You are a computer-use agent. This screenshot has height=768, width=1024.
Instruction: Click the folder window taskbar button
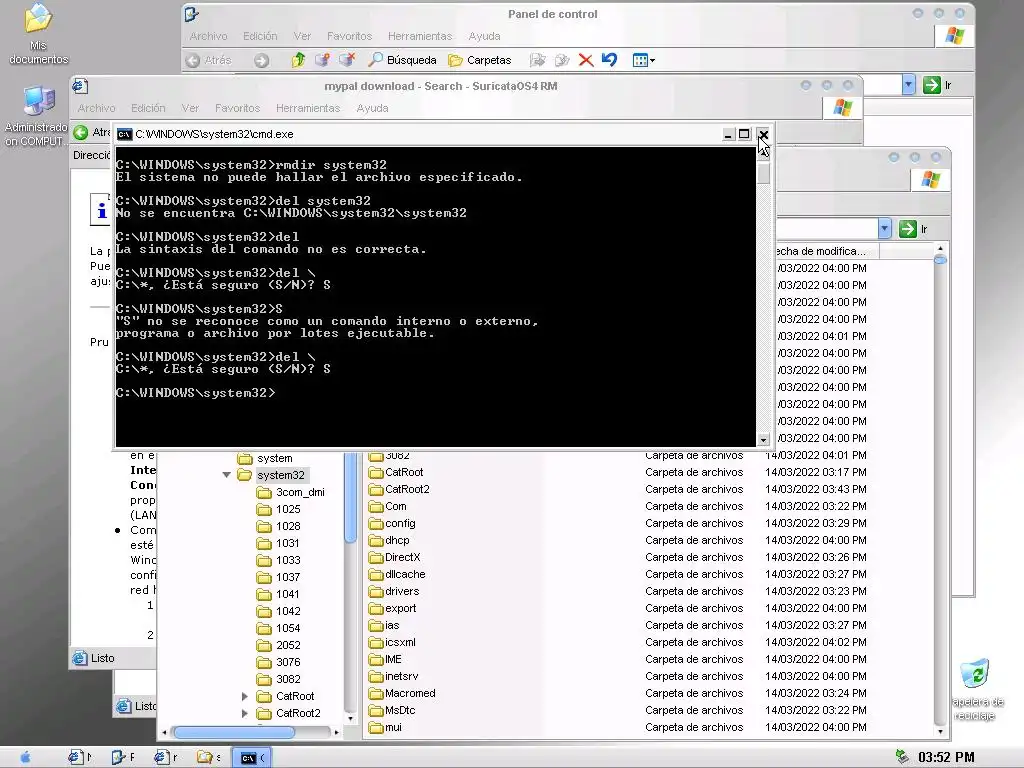tap(208, 758)
